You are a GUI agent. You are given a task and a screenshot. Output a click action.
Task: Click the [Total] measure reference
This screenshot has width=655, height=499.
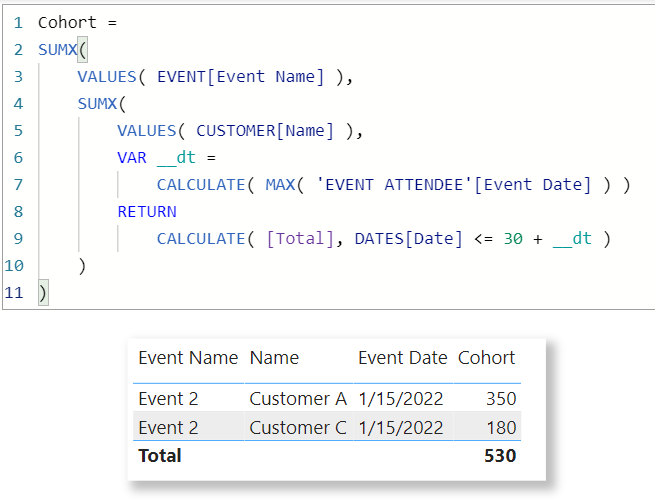300,239
